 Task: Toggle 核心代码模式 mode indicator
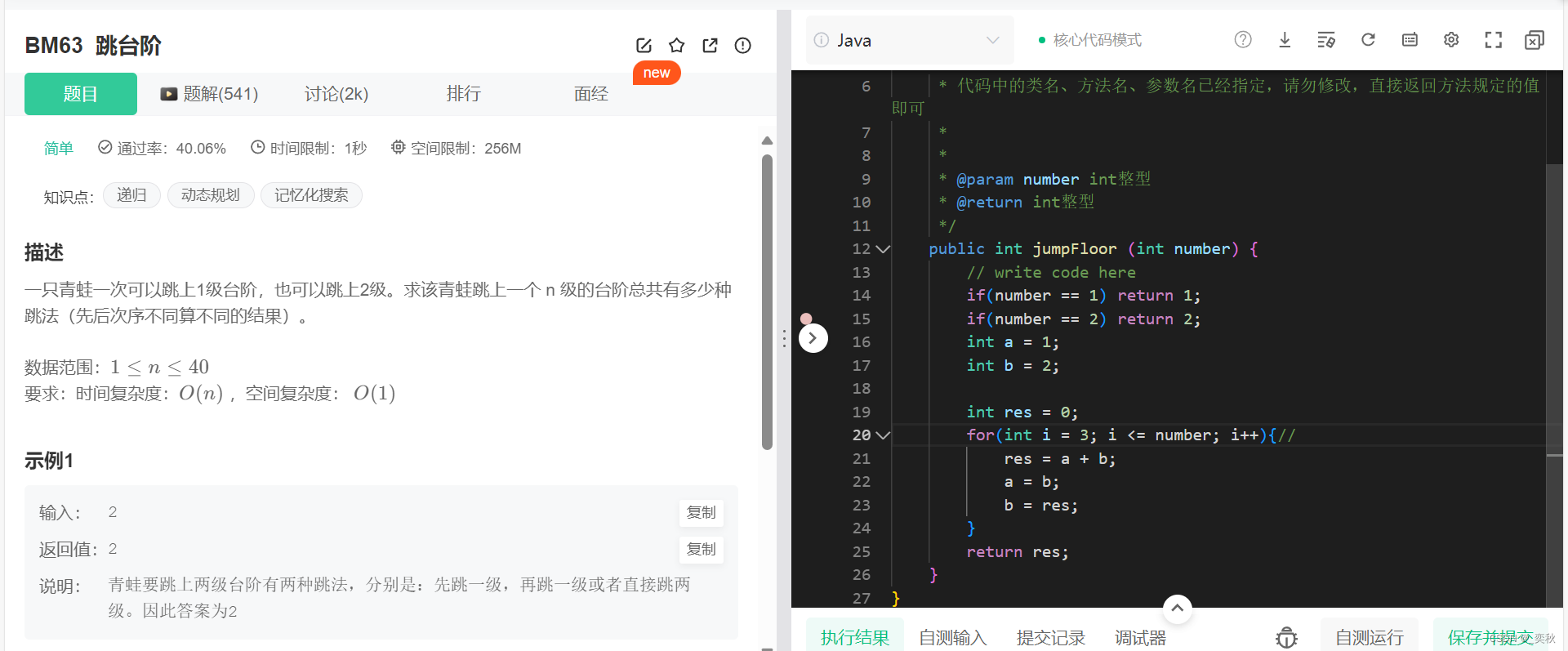tap(1089, 40)
